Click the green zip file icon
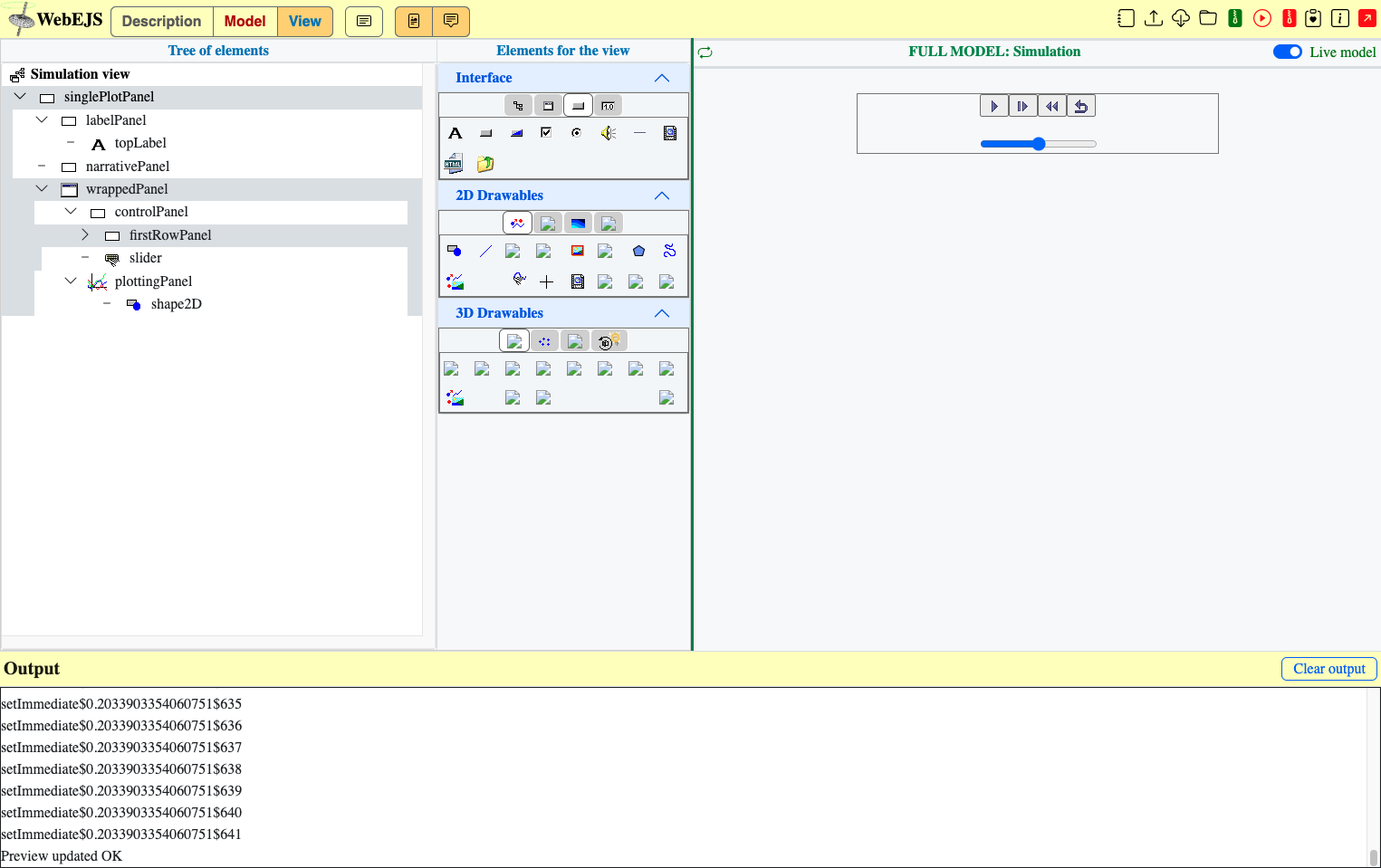The image size is (1381, 868). point(1234,18)
